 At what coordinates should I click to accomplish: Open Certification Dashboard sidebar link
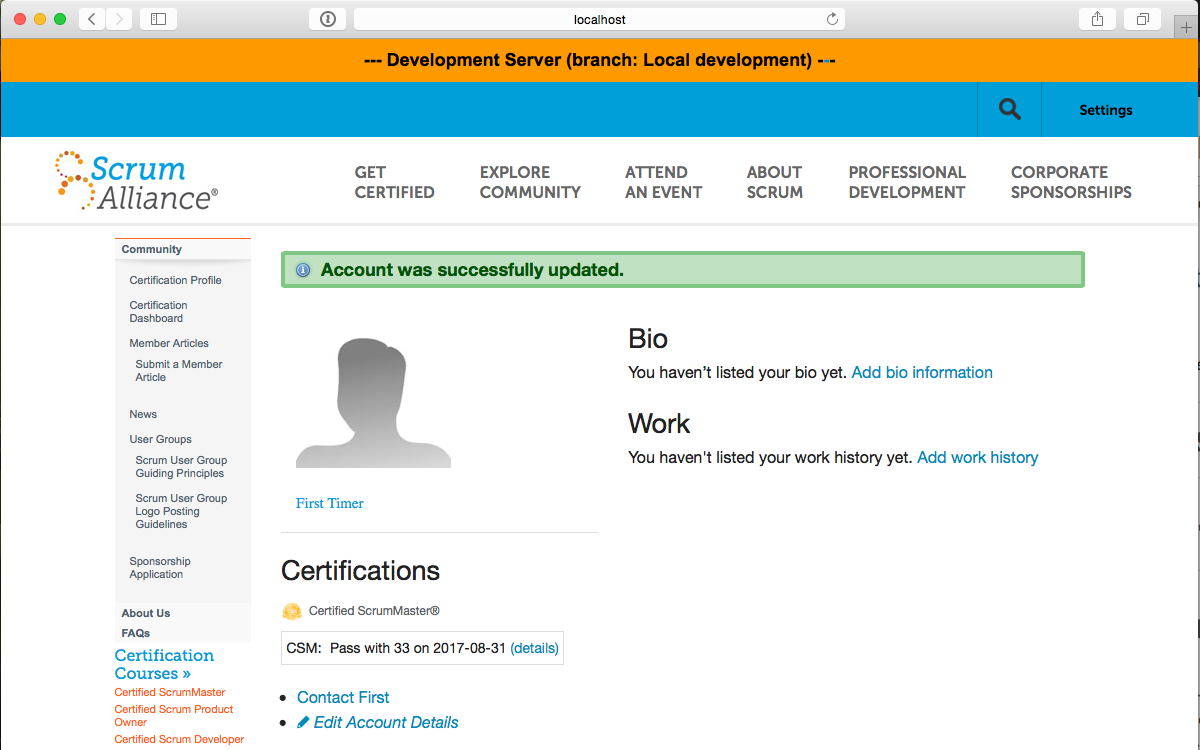point(159,312)
